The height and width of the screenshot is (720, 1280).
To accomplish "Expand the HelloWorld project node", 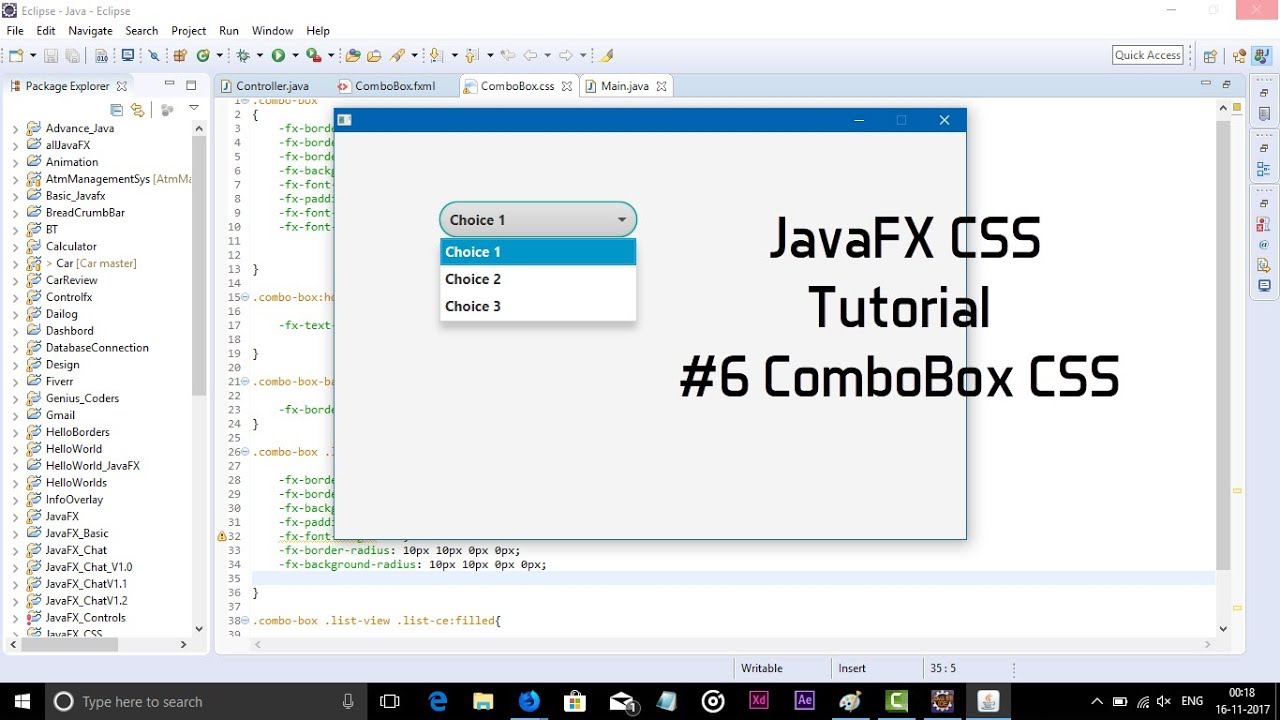I will (15, 449).
